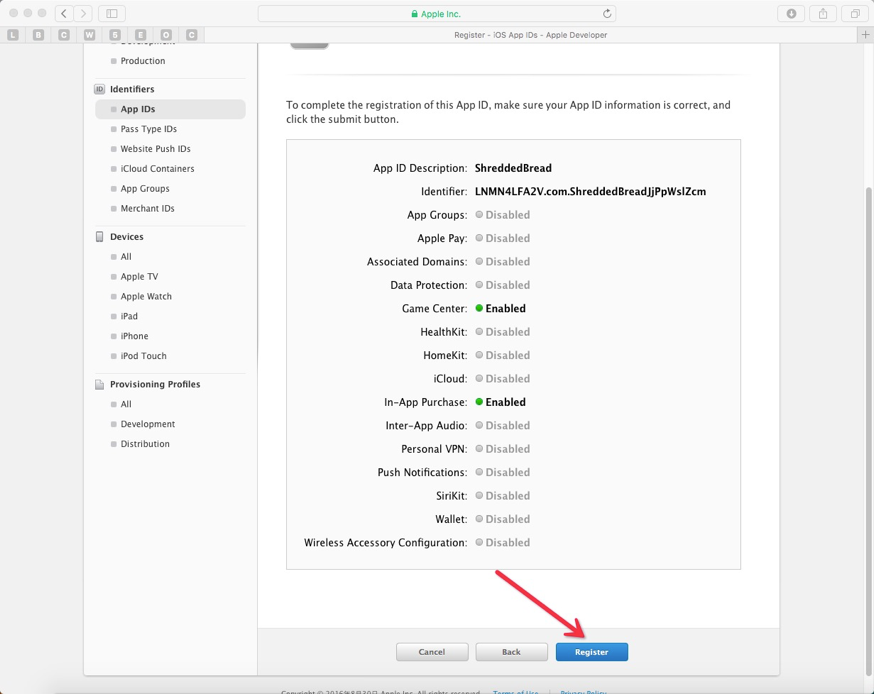Click the Identifiers section heading
Image resolution: width=874 pixels, height=694 pixels.
132,89
